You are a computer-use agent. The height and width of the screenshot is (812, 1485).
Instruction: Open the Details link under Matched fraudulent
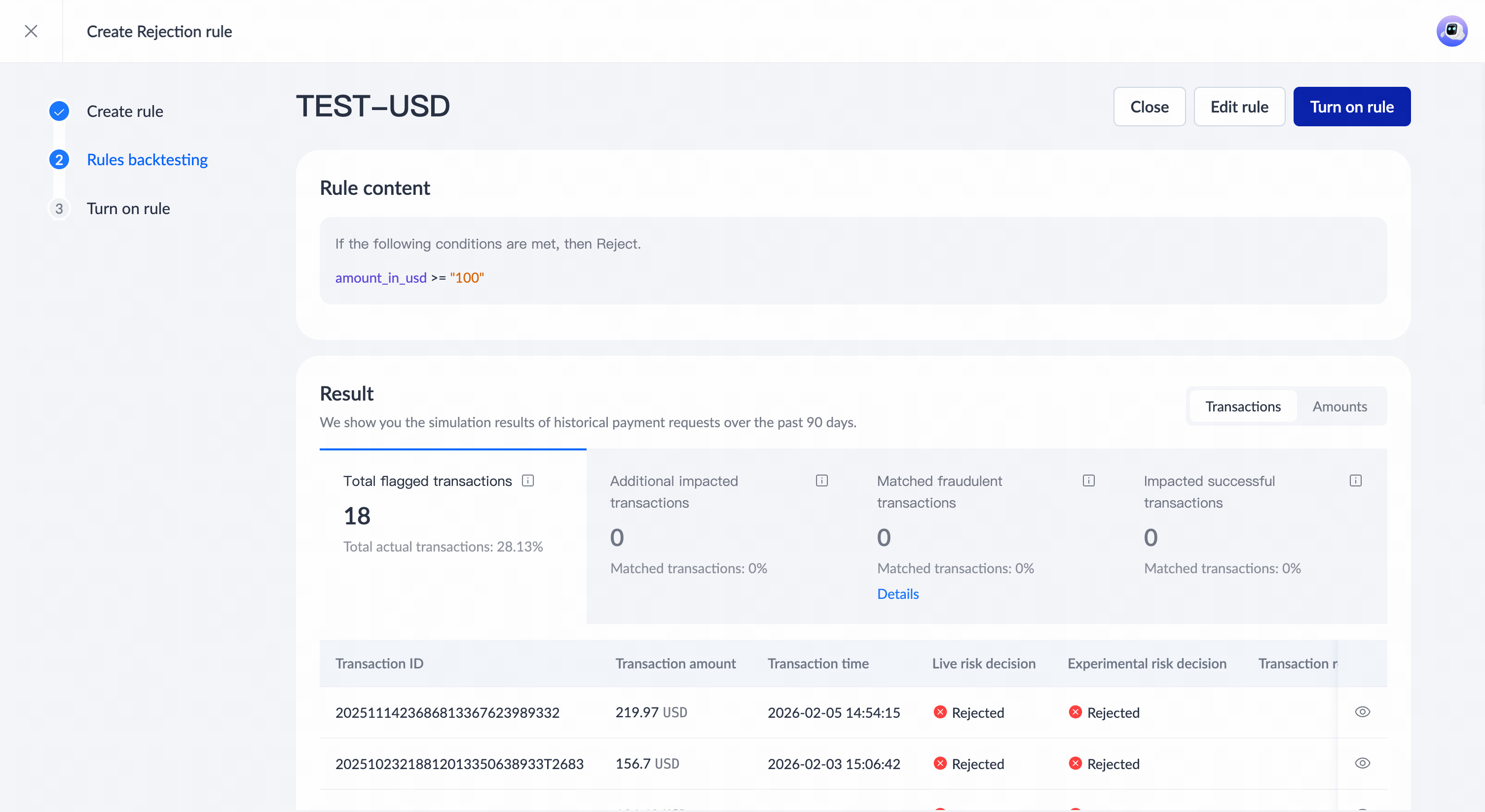(897, 594)
